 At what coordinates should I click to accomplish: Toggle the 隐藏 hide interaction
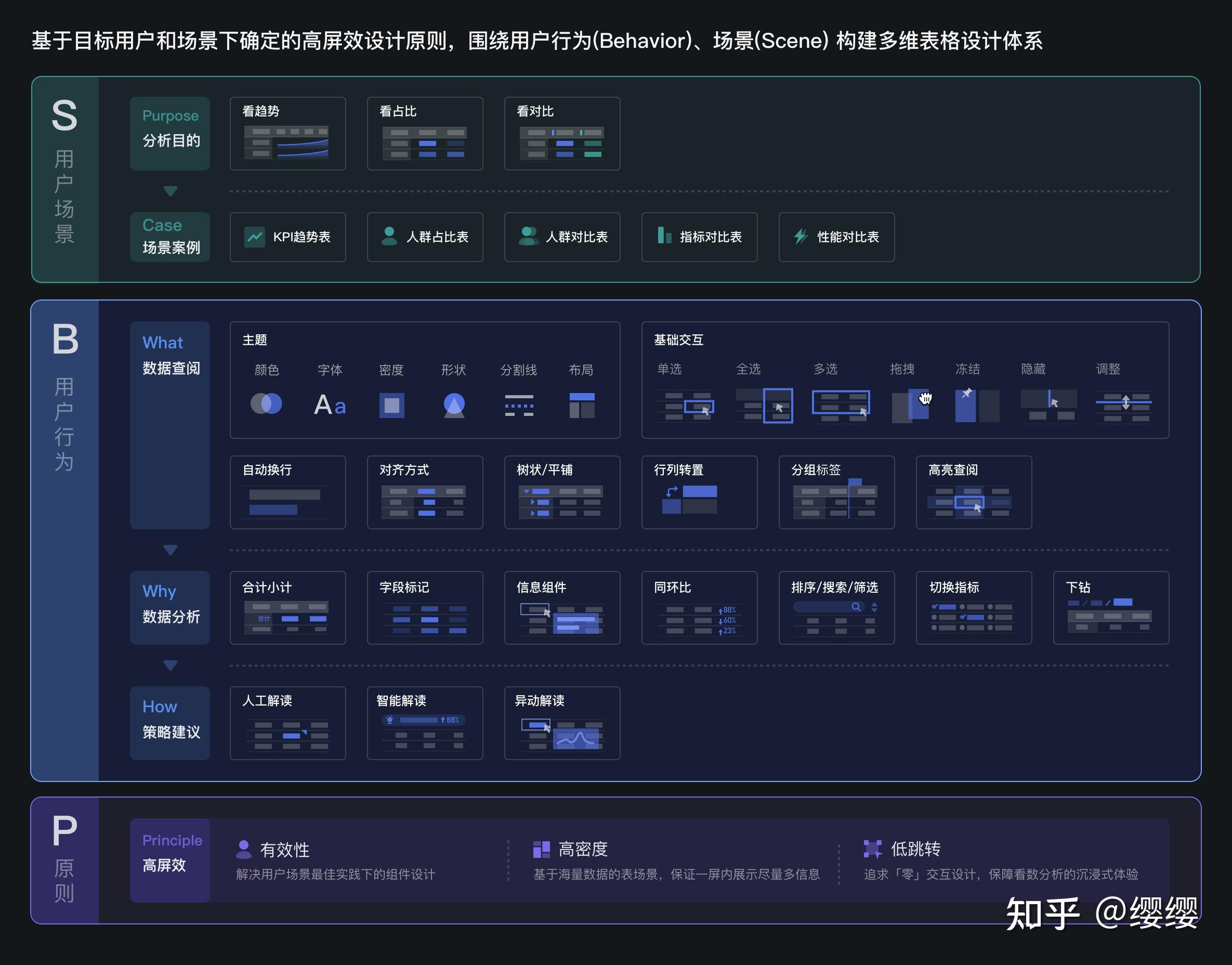pyautogui.click(x=1048, y=405)
